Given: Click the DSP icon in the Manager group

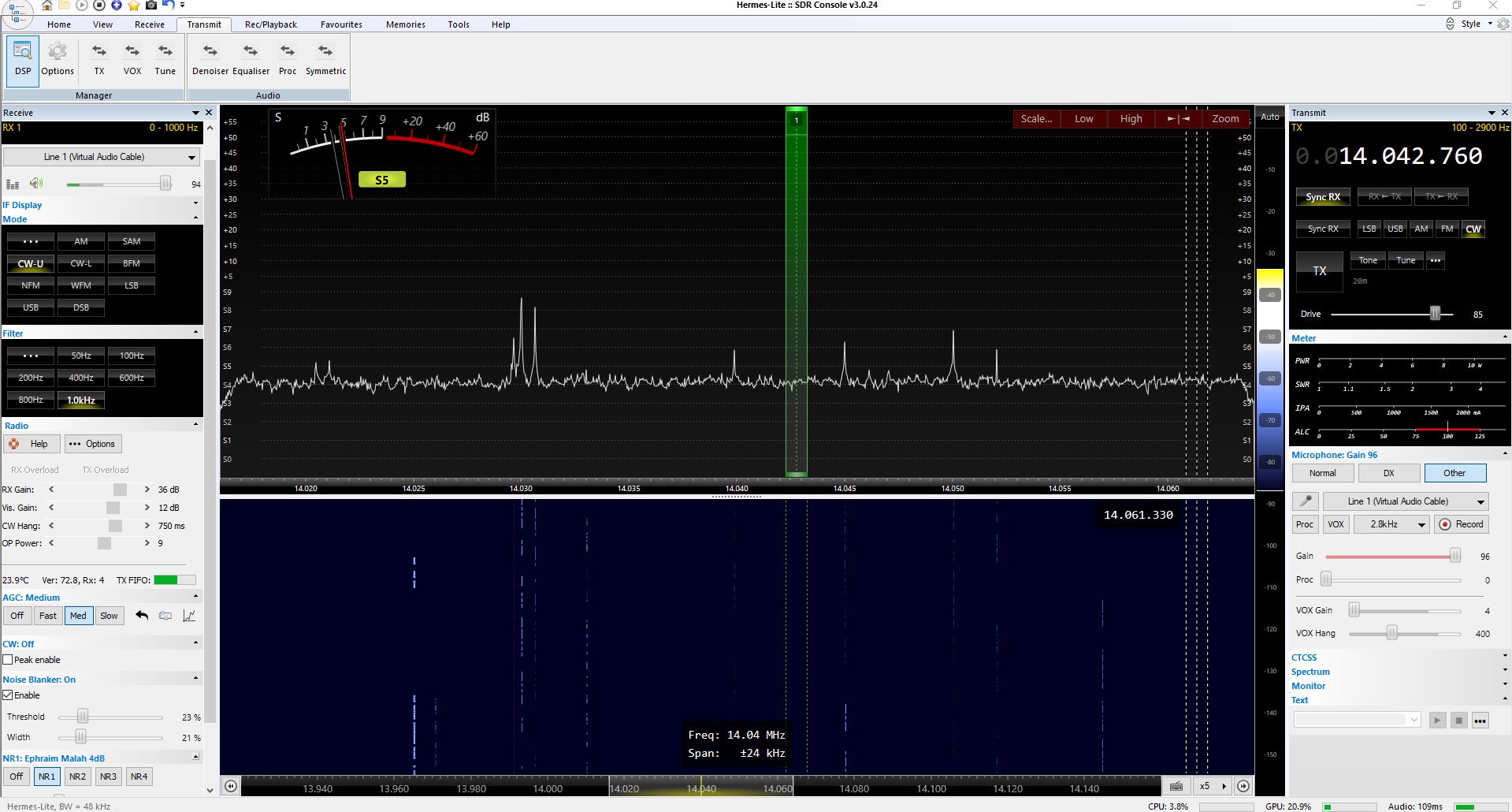Looking at the screenshot, I should (x=23, y=59).
